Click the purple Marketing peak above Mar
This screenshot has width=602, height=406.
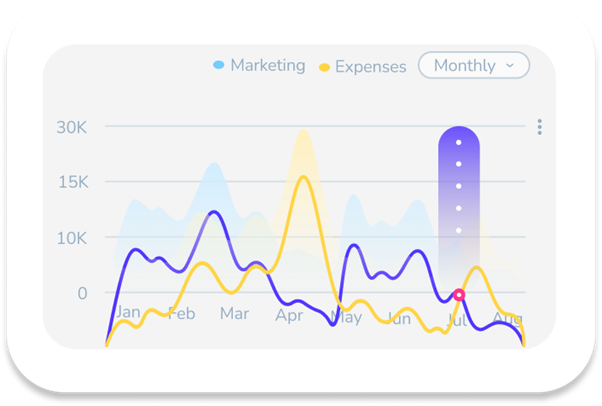tap(213, 212)
